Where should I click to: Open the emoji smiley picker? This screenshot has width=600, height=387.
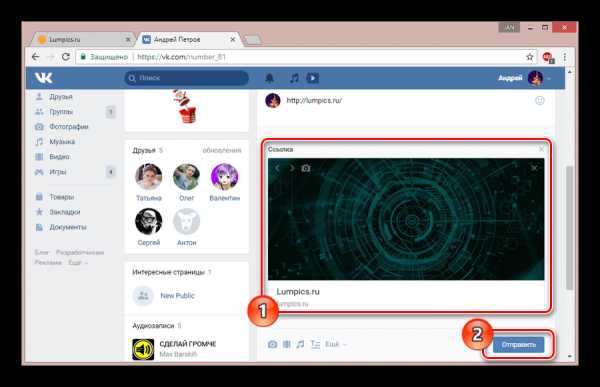(540, 101)
